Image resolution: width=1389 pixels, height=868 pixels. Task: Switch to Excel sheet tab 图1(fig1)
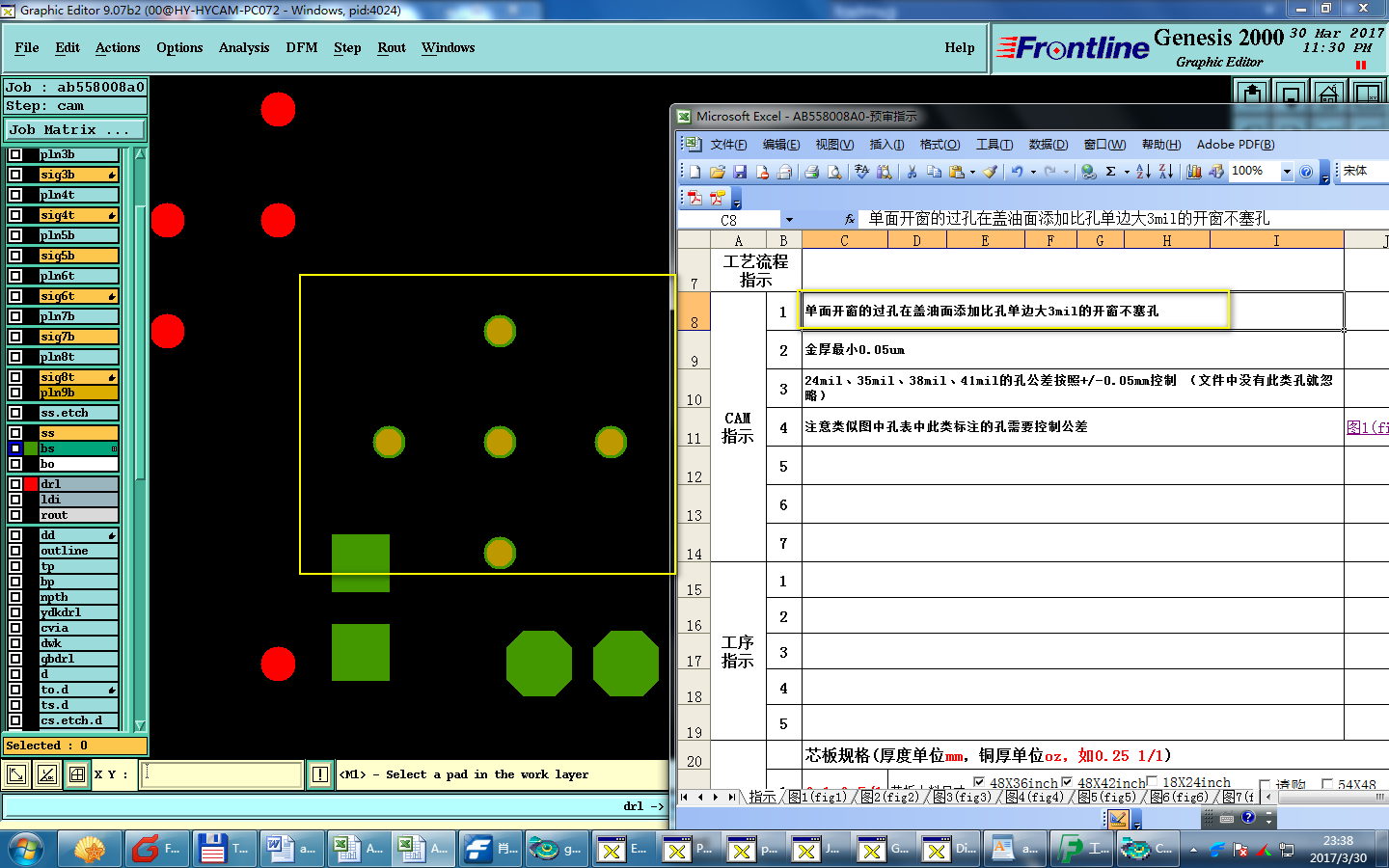817,797
